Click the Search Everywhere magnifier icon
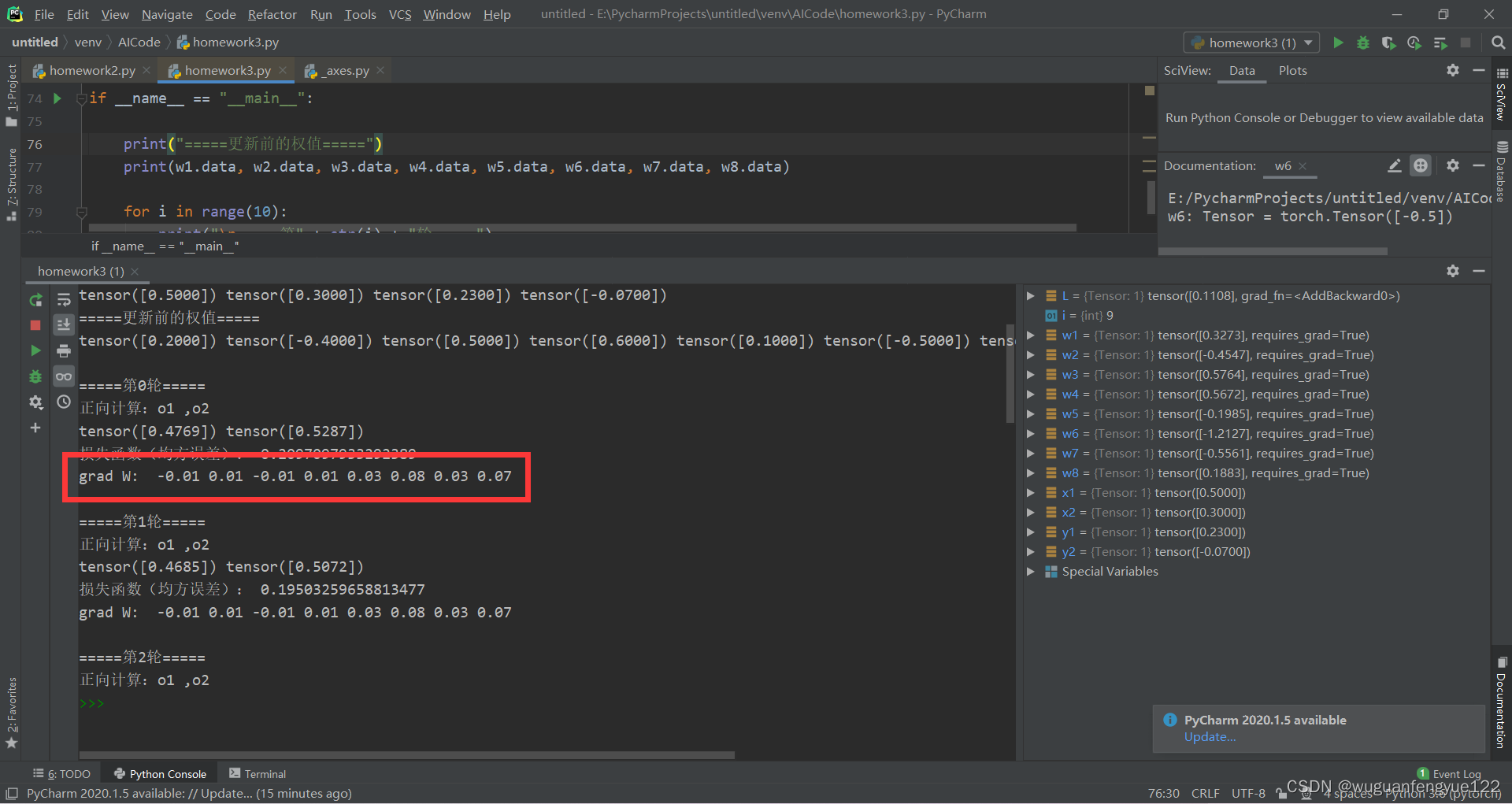 (x=1498, y=43)
